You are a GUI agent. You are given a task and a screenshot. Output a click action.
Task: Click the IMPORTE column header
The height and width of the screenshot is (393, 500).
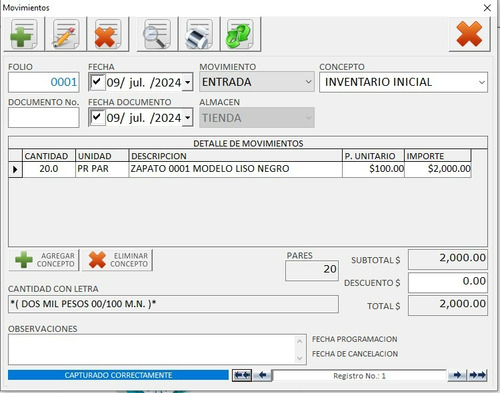438,156
